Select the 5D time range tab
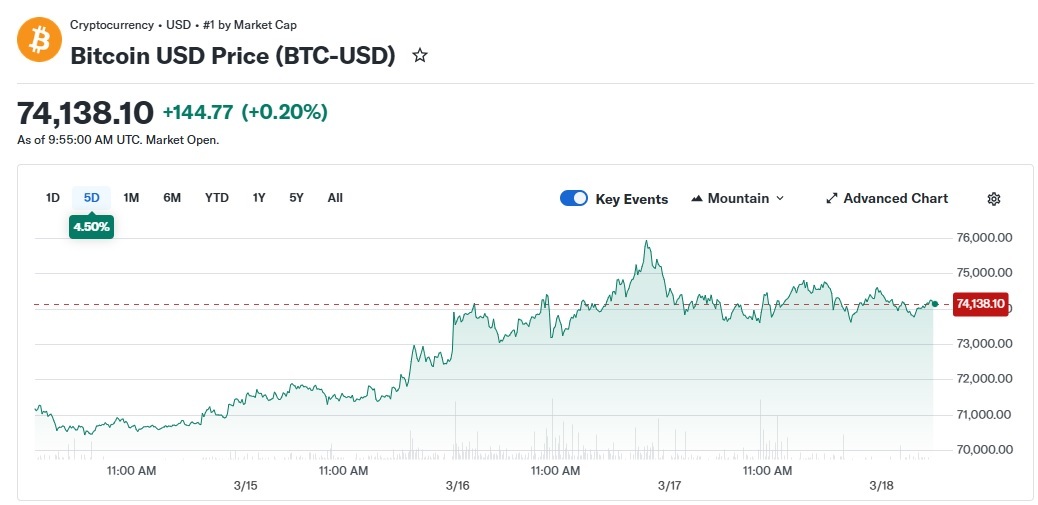The height and width of the screenshot is (505, 1038). click(x=92, y=198)
